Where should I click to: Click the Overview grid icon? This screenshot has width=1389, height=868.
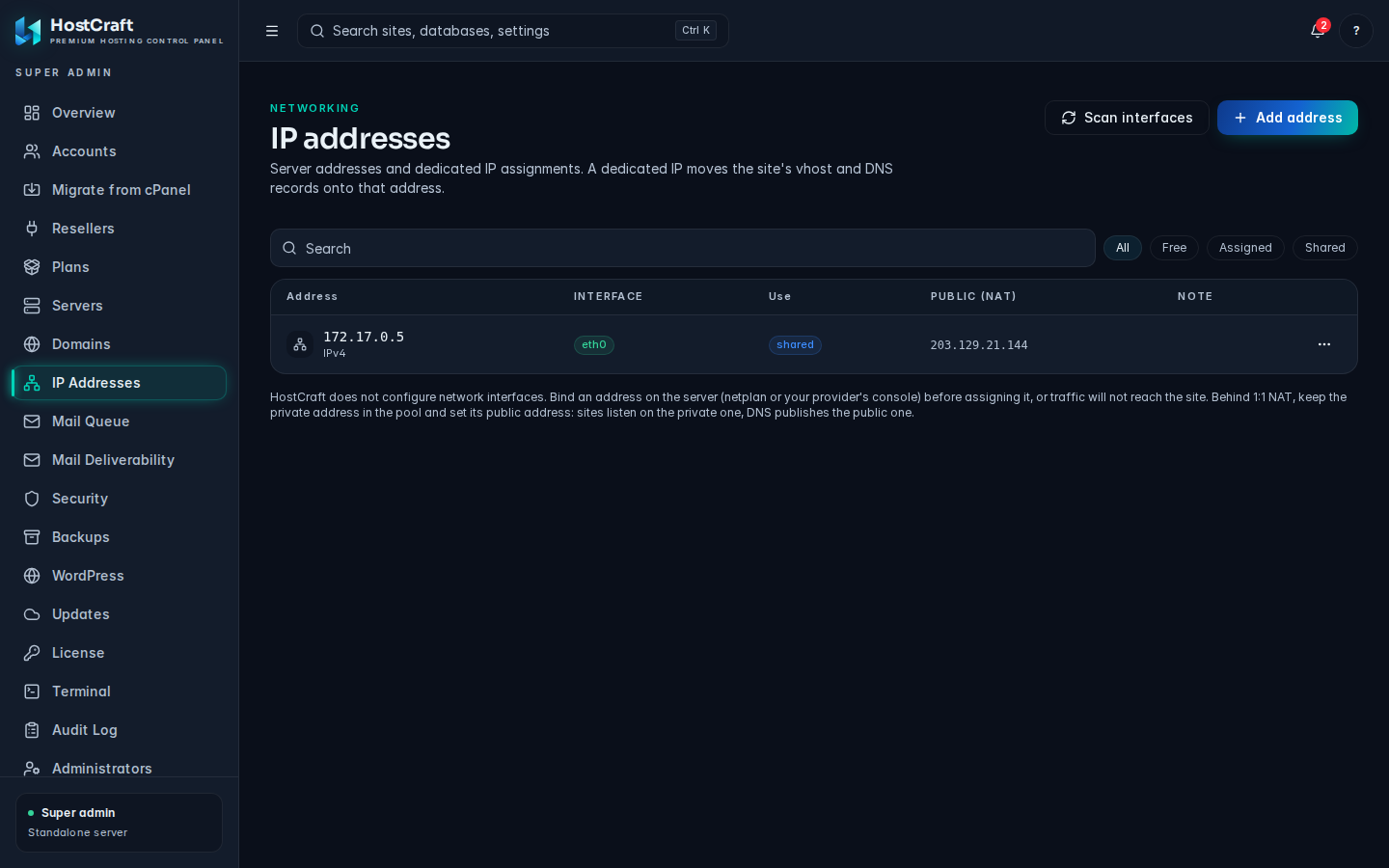point(32,113)
